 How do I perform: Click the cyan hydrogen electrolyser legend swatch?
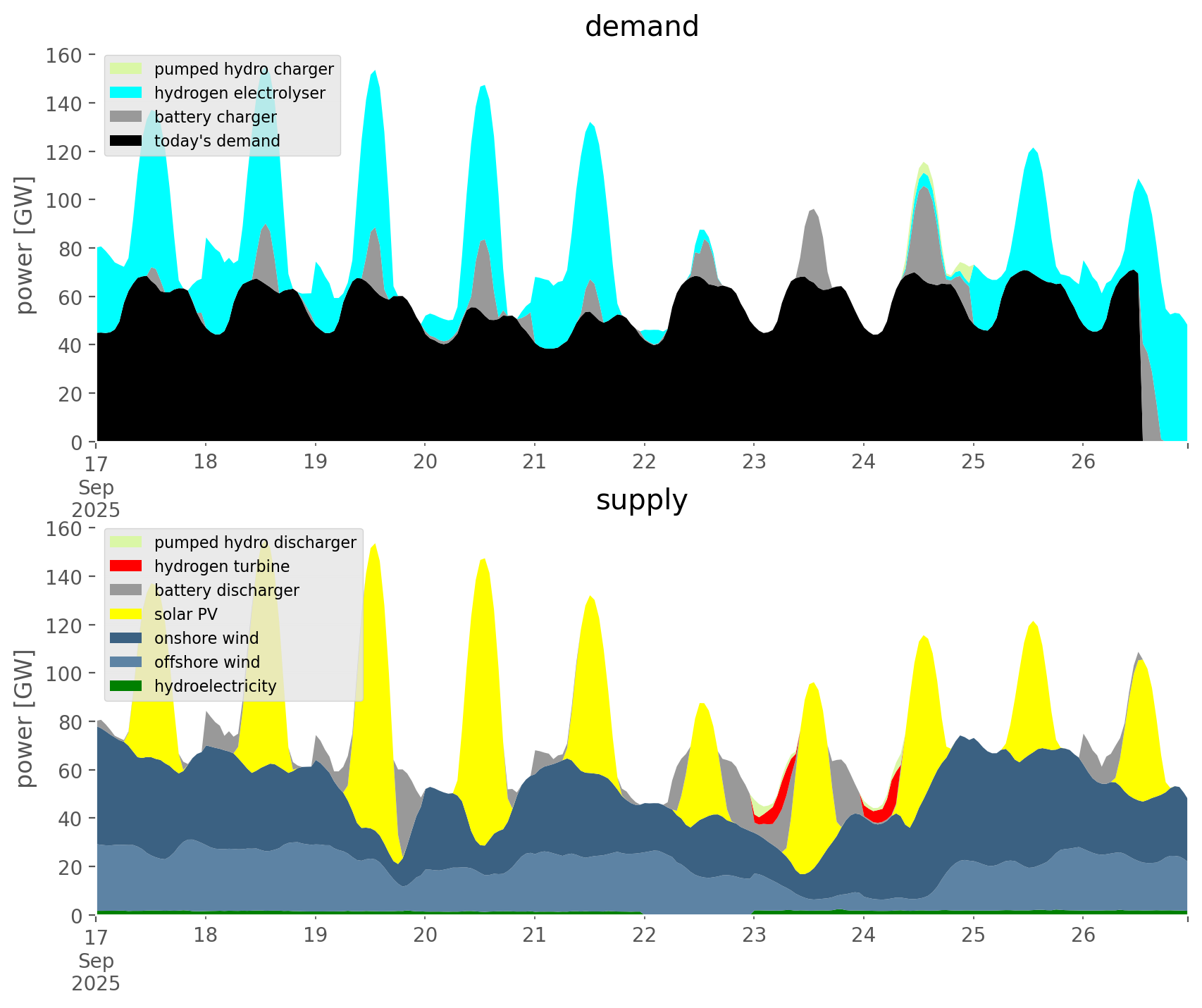click(x=126, y=93)
